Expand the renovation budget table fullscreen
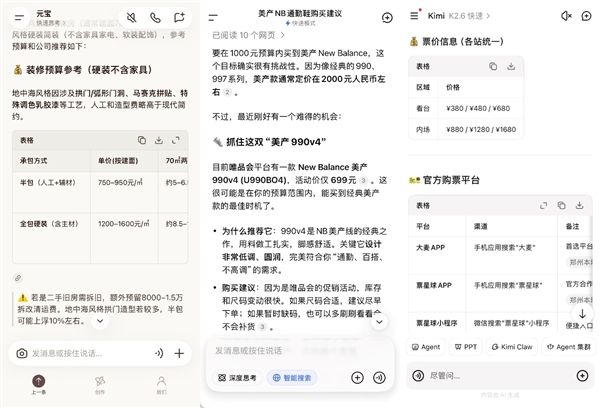The height and width of the screenshot is (408, 600). point(176,140)
